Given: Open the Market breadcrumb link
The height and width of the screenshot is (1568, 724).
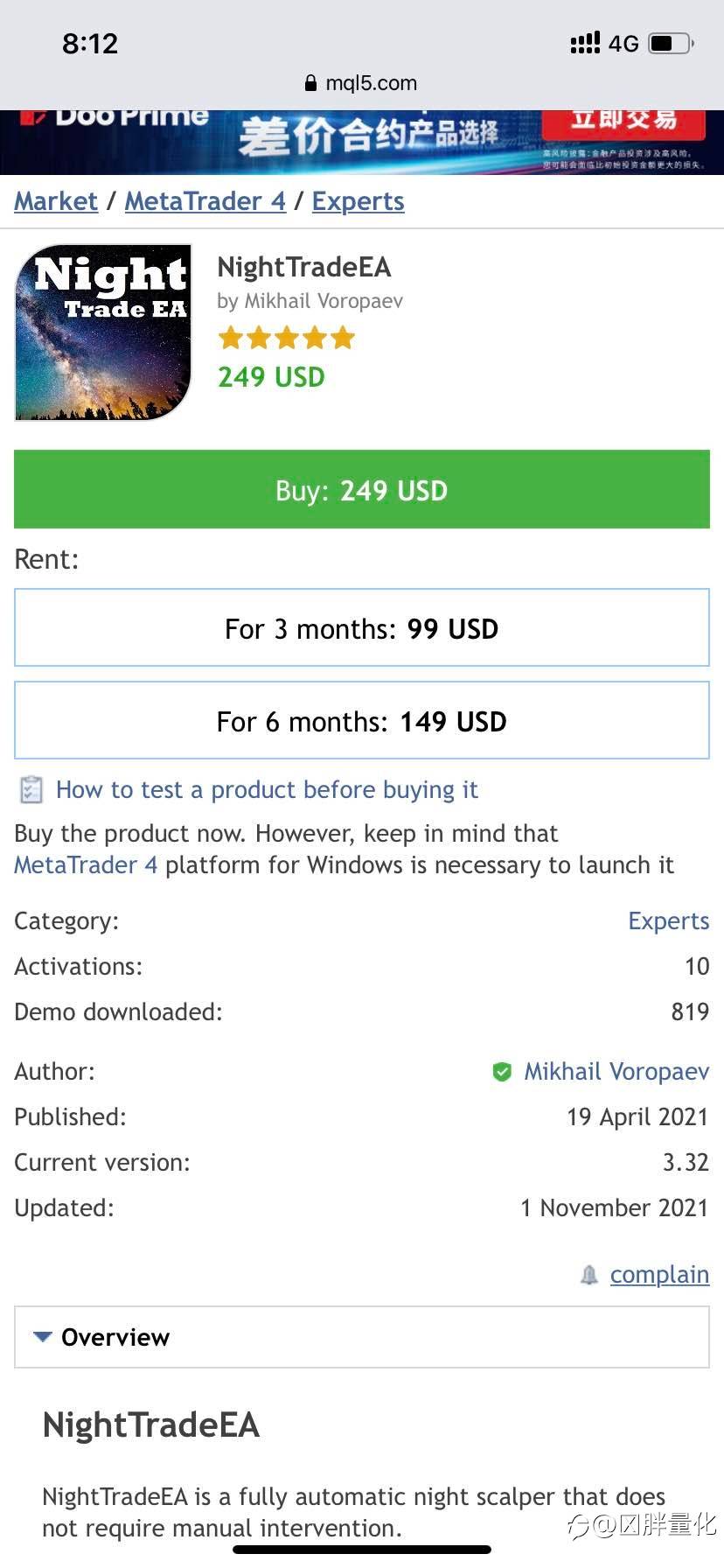Looking at the screenshot, I should coord(56,201).
